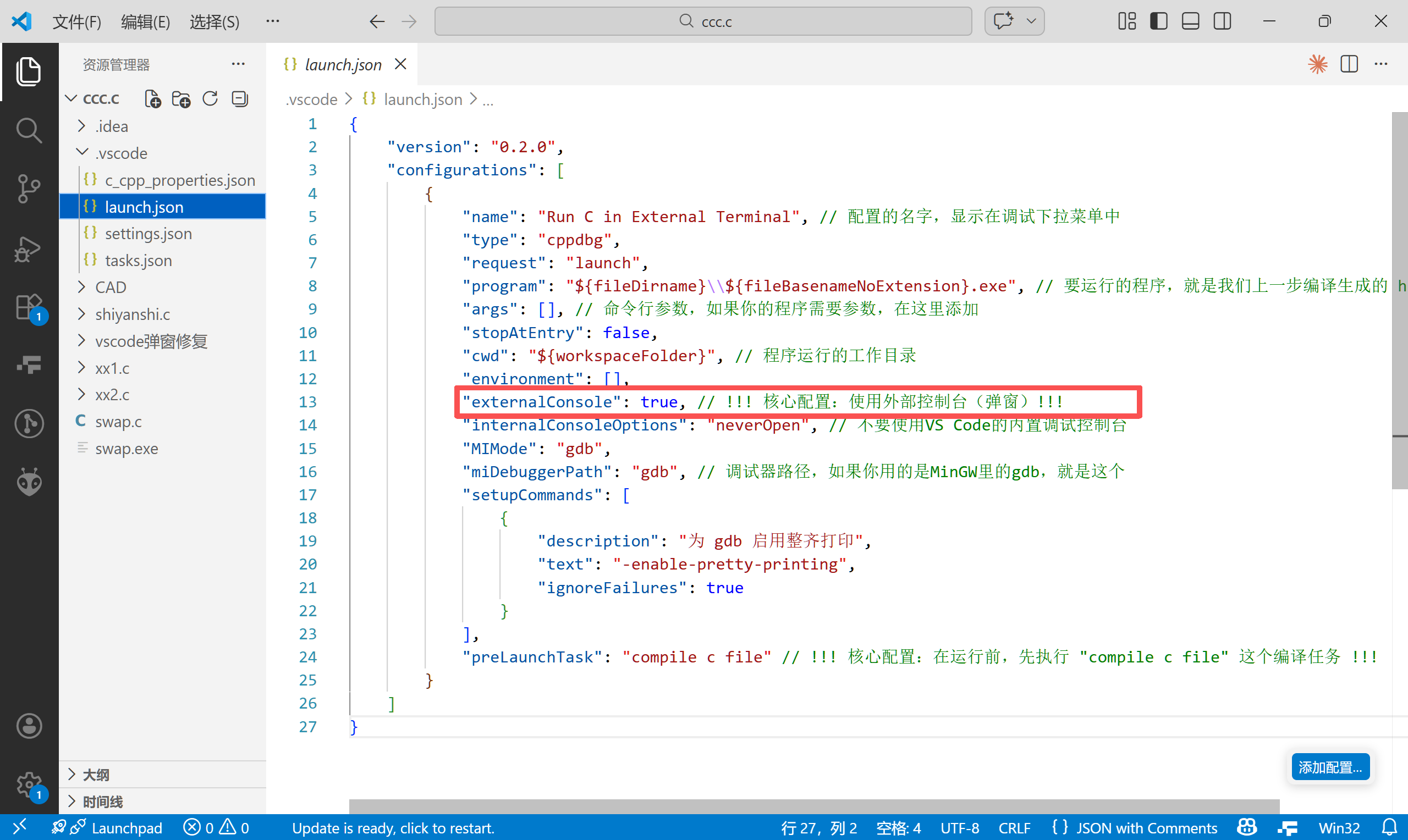Toggle the bottom panel
Viewport: 1408px width, 840px height.
(1190, 21)
